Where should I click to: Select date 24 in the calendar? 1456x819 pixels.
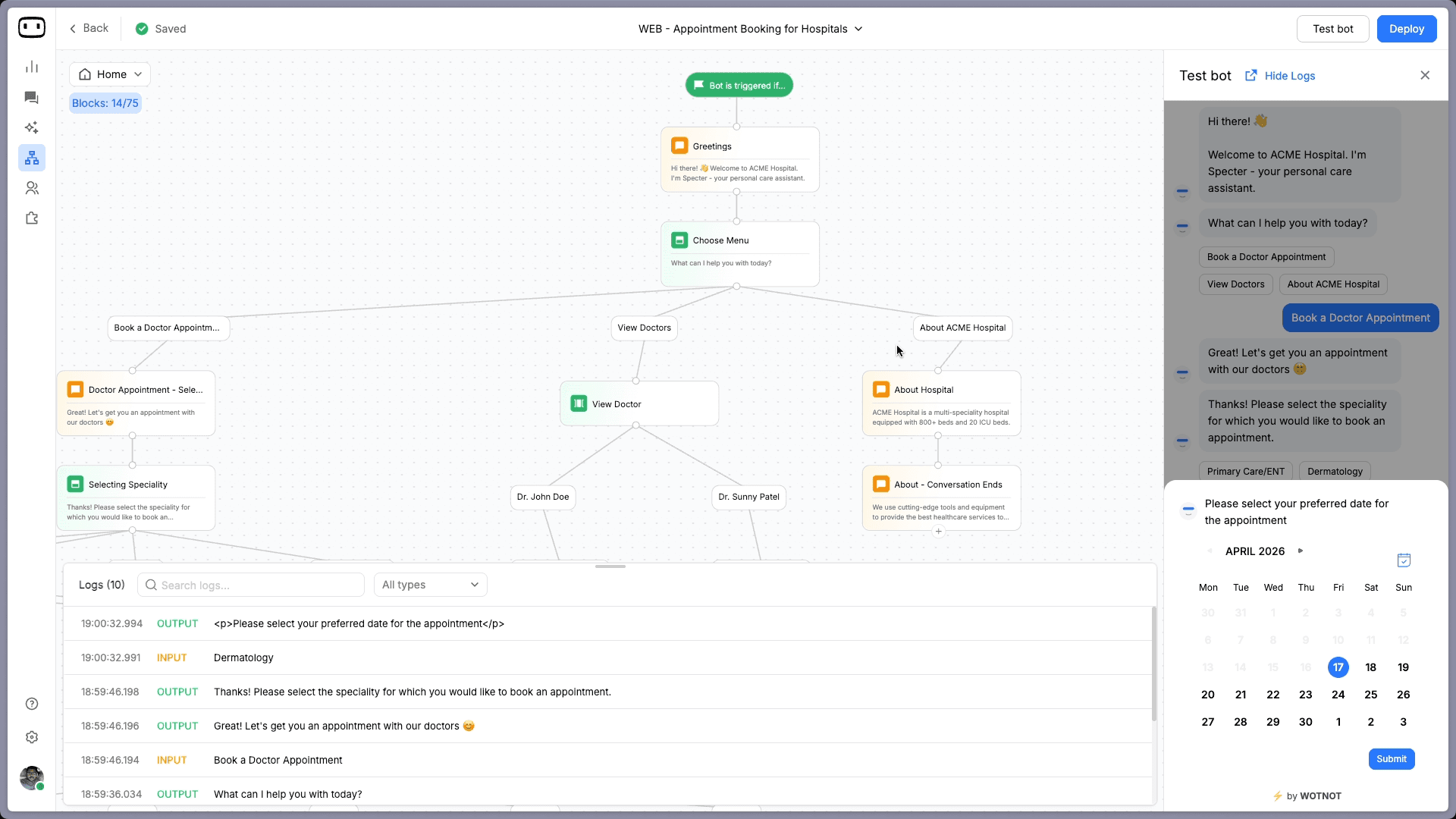1338,695
